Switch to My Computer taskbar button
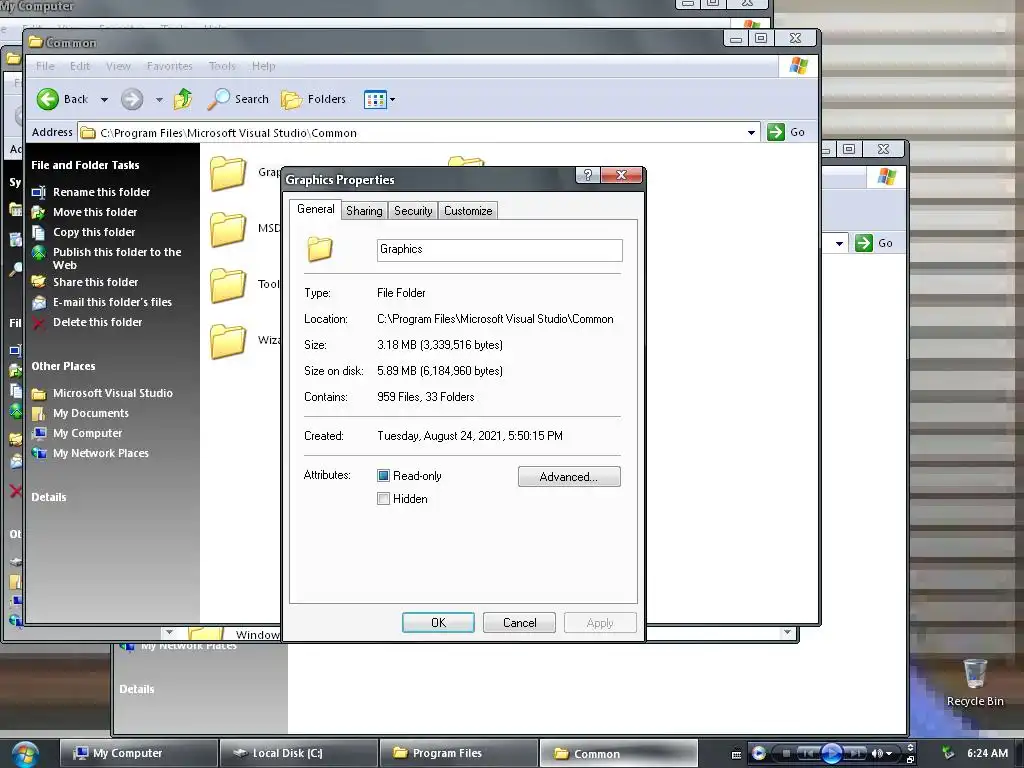This screenshot has height=768, width=1024. click(138, 753)
